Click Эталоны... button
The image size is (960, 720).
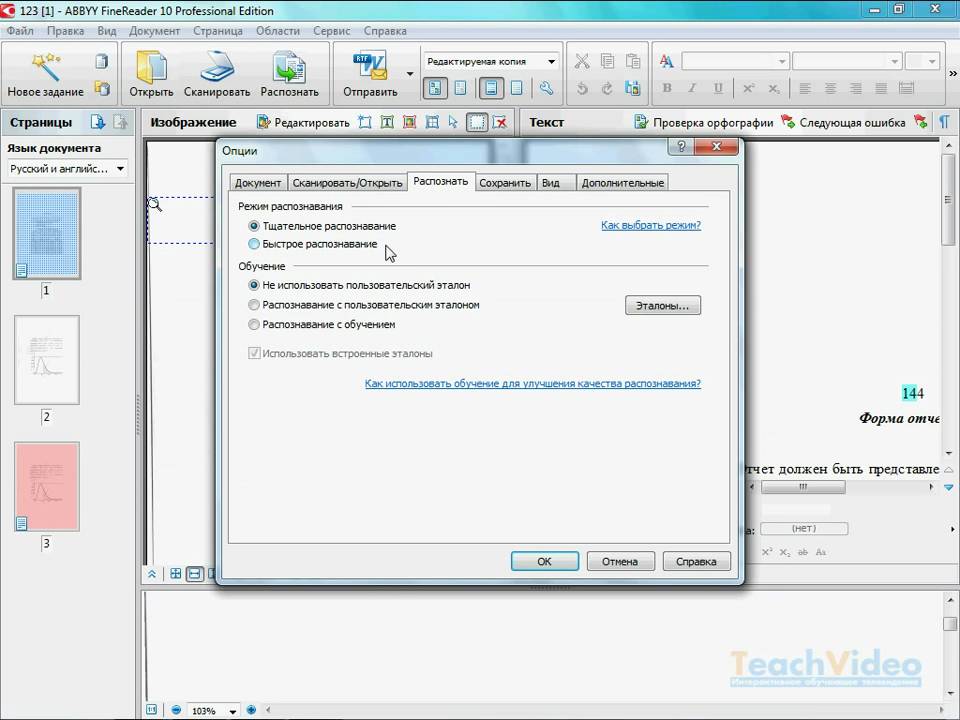point(662,306)
